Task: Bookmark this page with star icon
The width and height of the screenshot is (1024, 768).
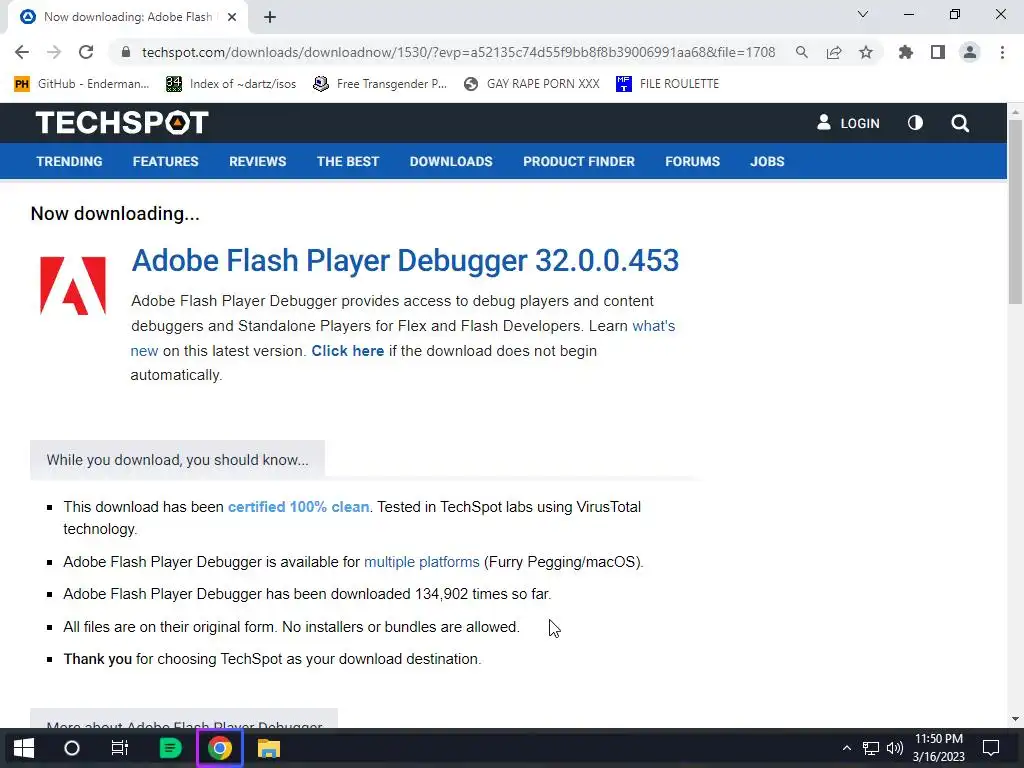Action: 866,52
